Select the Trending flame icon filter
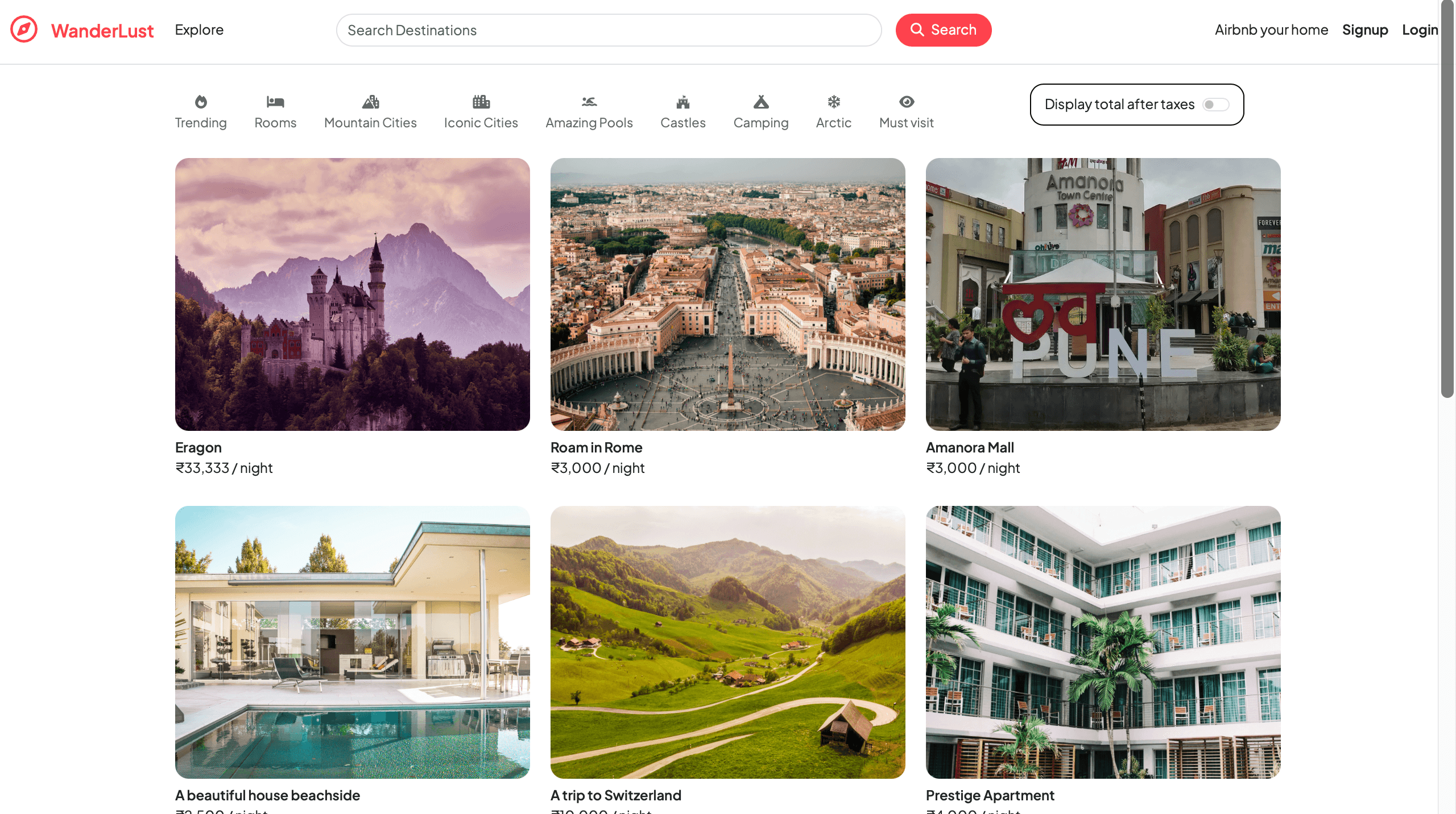Viewport: 1456px width, 814px height. pos(201,102)
